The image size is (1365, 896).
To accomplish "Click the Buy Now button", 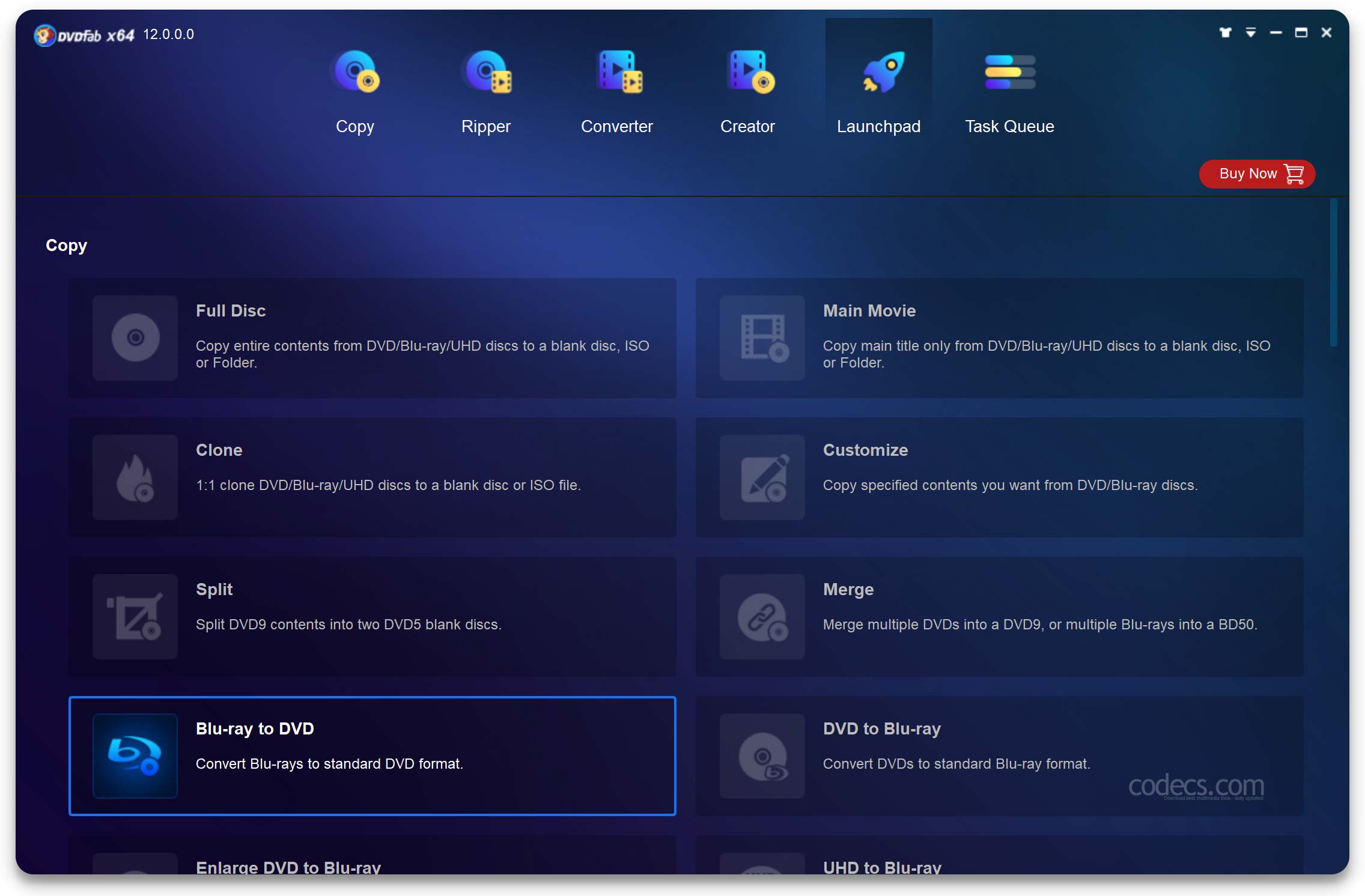I will [x=1257, y=174].
